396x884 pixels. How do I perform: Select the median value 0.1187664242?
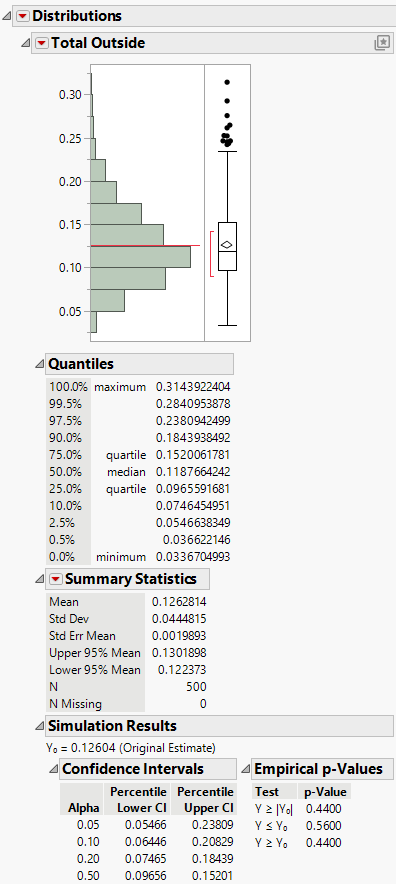point(193,472)
